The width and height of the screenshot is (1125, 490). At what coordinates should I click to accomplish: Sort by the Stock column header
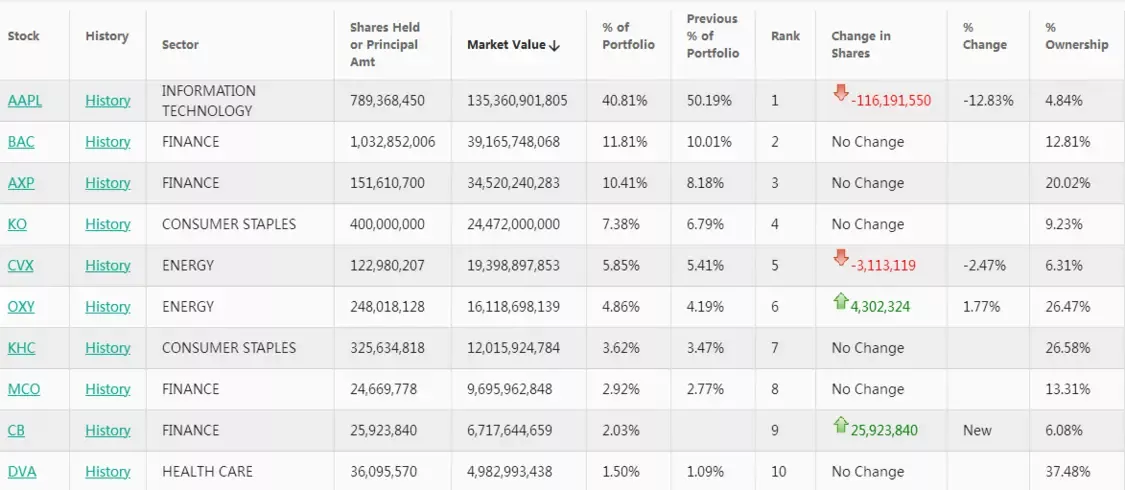pos(24,36)
